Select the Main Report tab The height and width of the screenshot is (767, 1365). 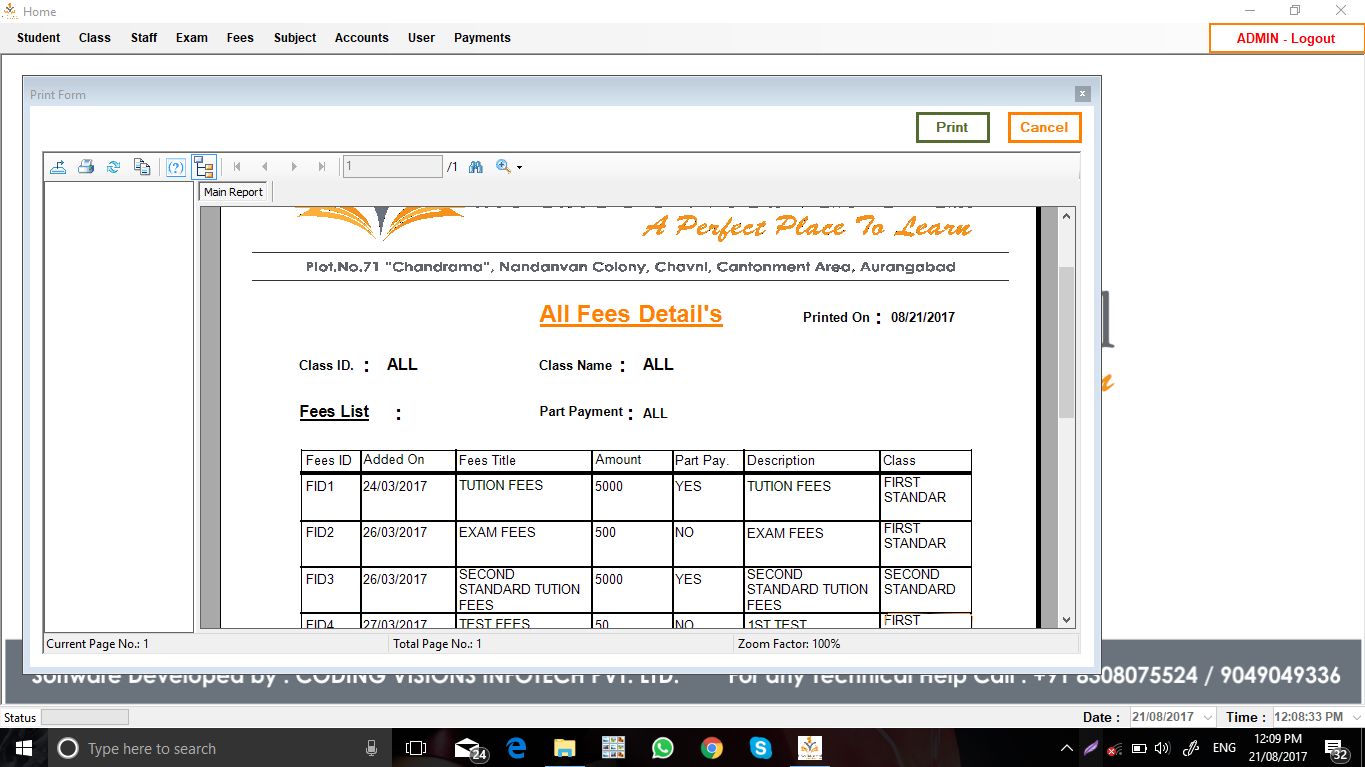(234, 192)
